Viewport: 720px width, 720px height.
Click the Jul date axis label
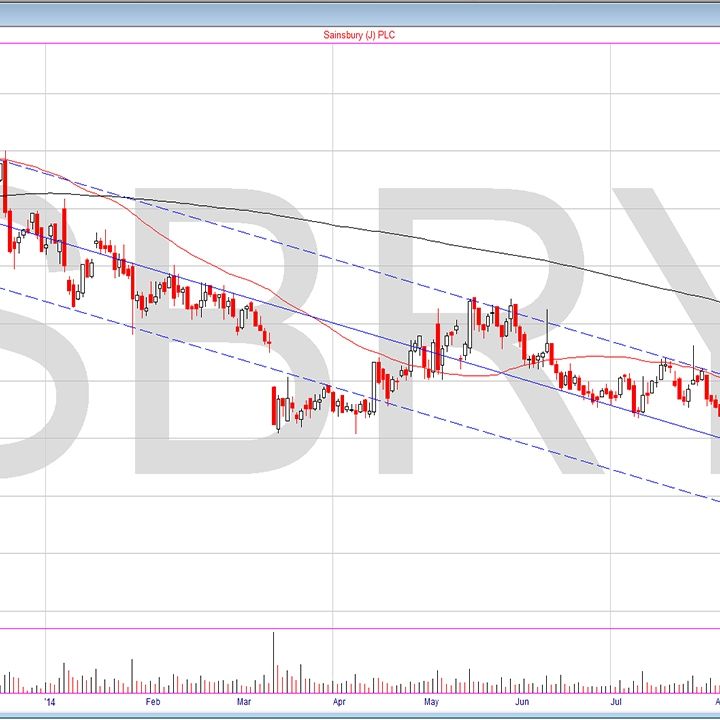pyautogui.click(x=616, y=702)
